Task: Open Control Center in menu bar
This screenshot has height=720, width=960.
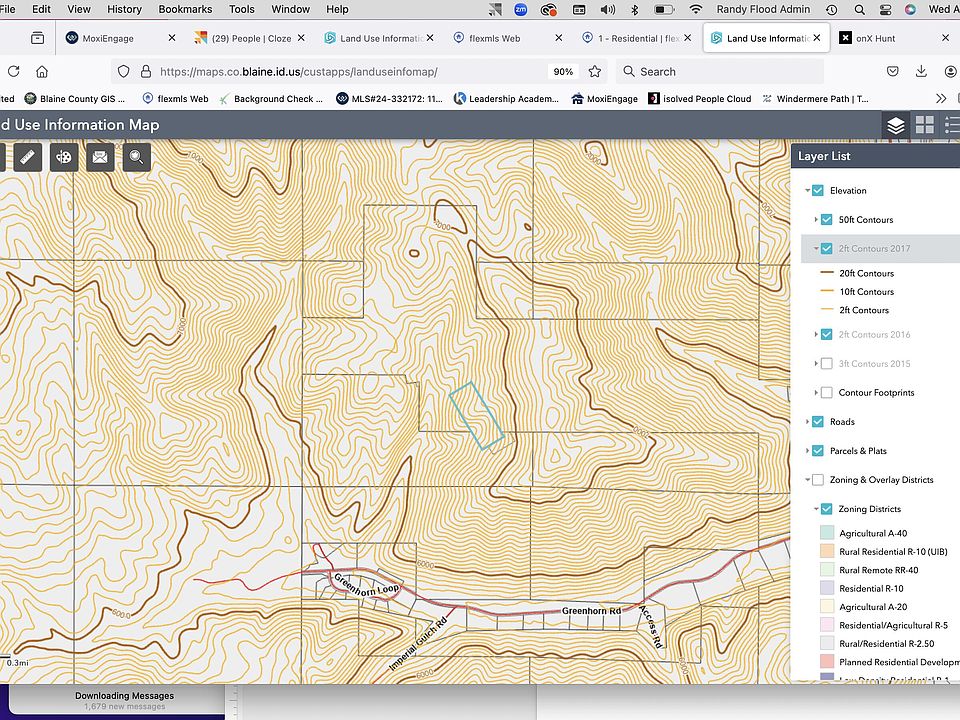Action: [x=885, y=9]
